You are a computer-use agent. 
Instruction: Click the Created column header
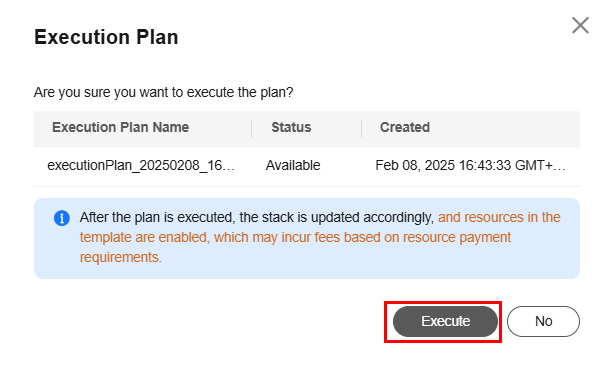[405, 127]
